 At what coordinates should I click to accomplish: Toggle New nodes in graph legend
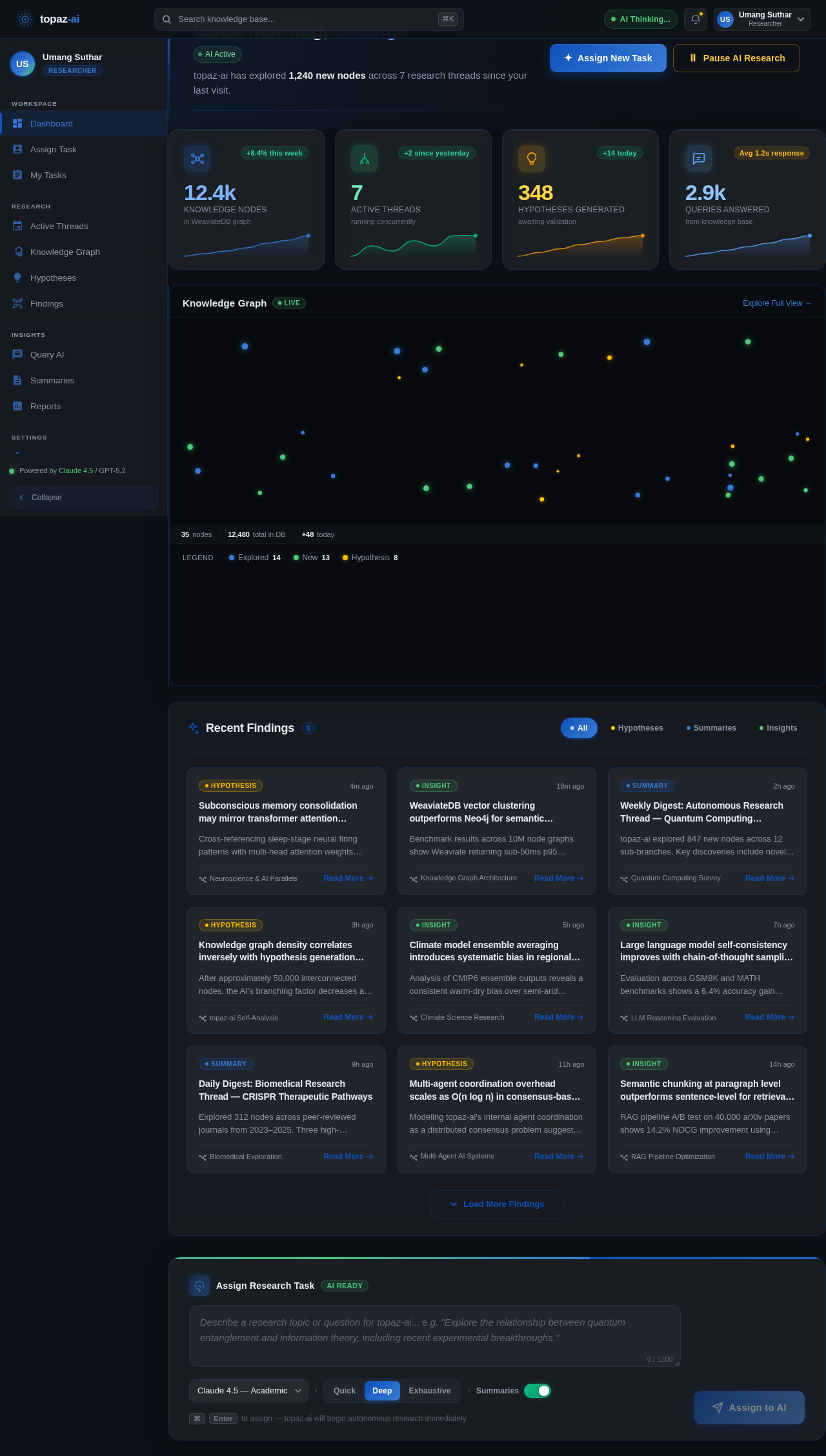(312, 558)
